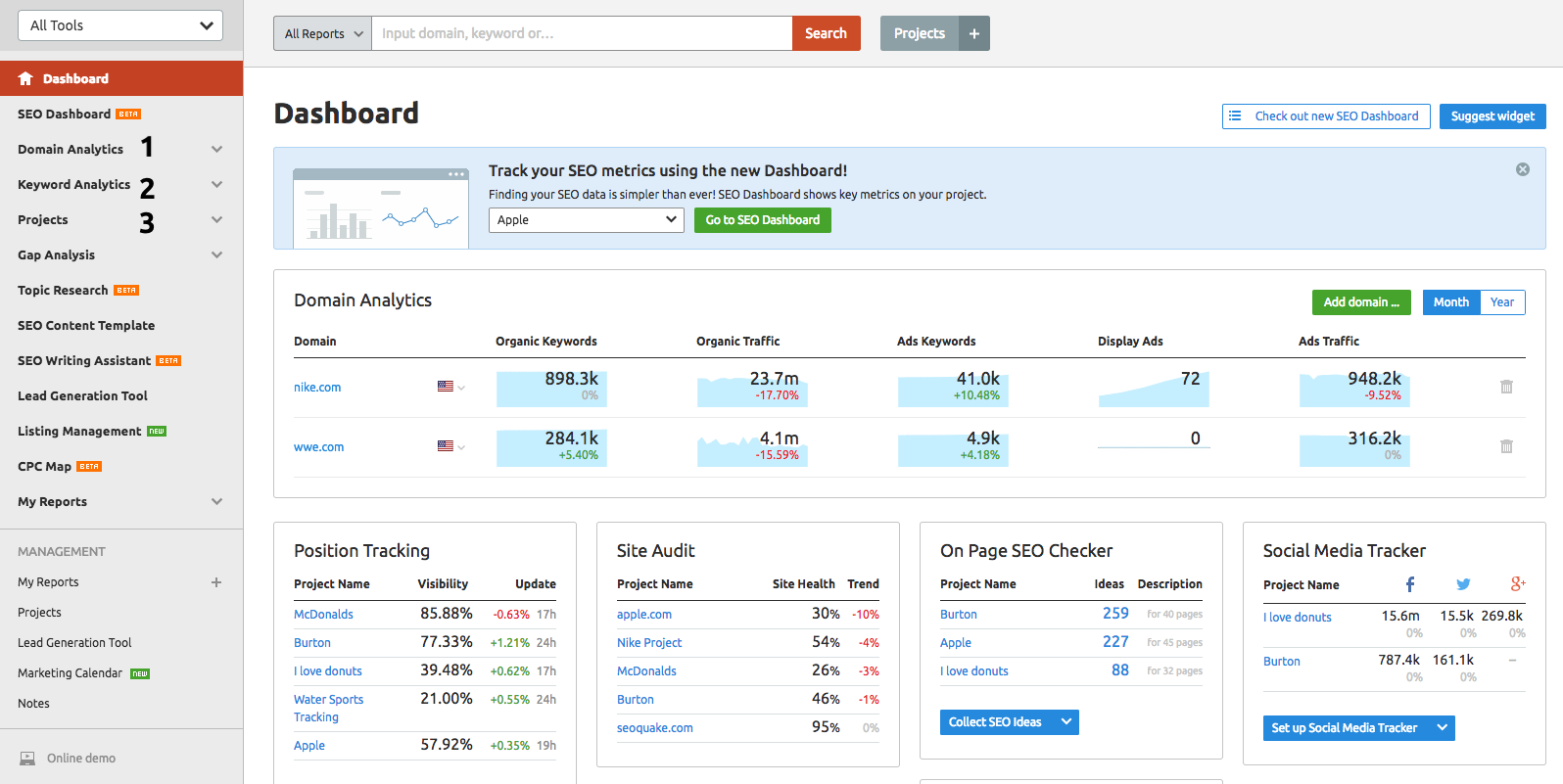Viewport: 1563px width, 784px height.
Task: Click the Dashboard home icon
Action: click(x=25, y=78)
